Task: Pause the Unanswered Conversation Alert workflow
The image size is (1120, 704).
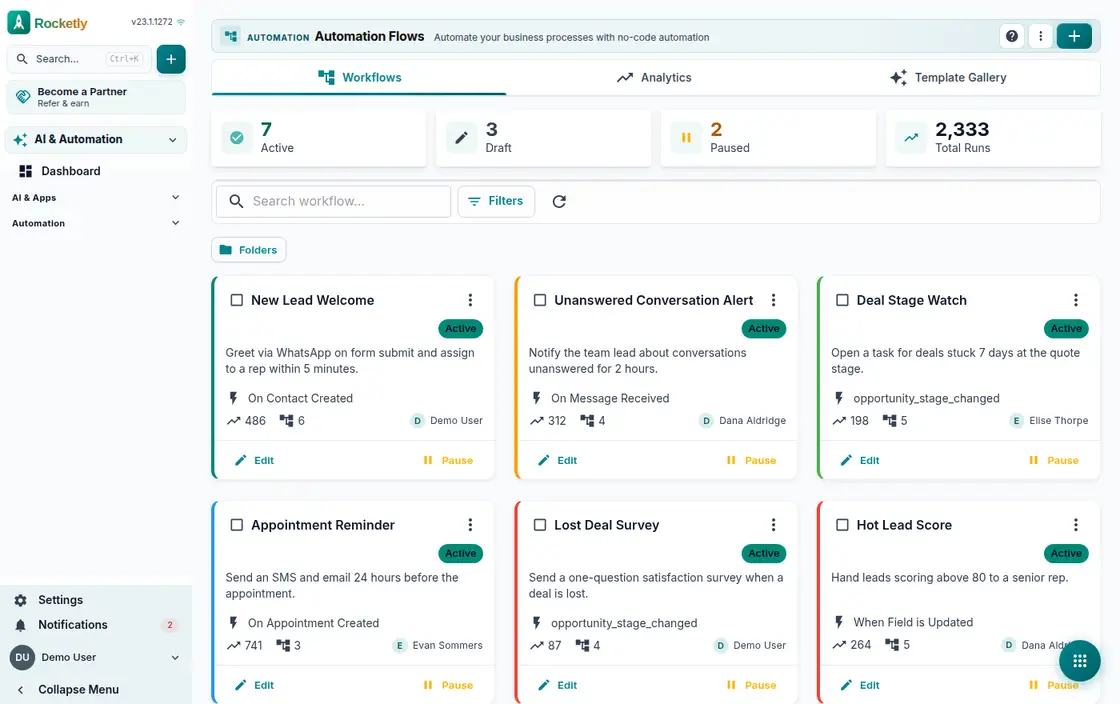Action: point(751,461)
